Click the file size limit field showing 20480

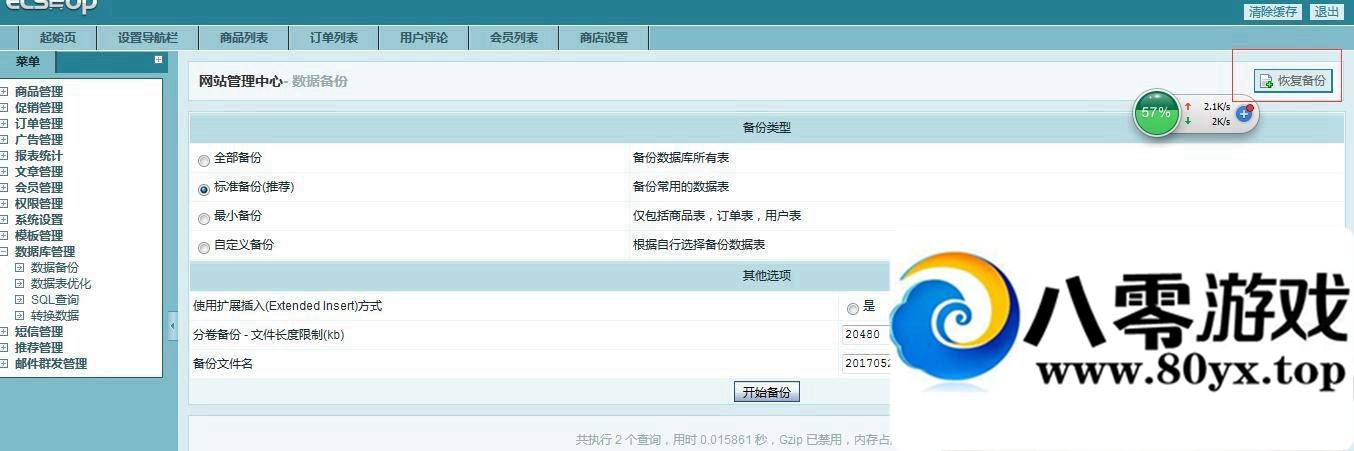point(866,335)
